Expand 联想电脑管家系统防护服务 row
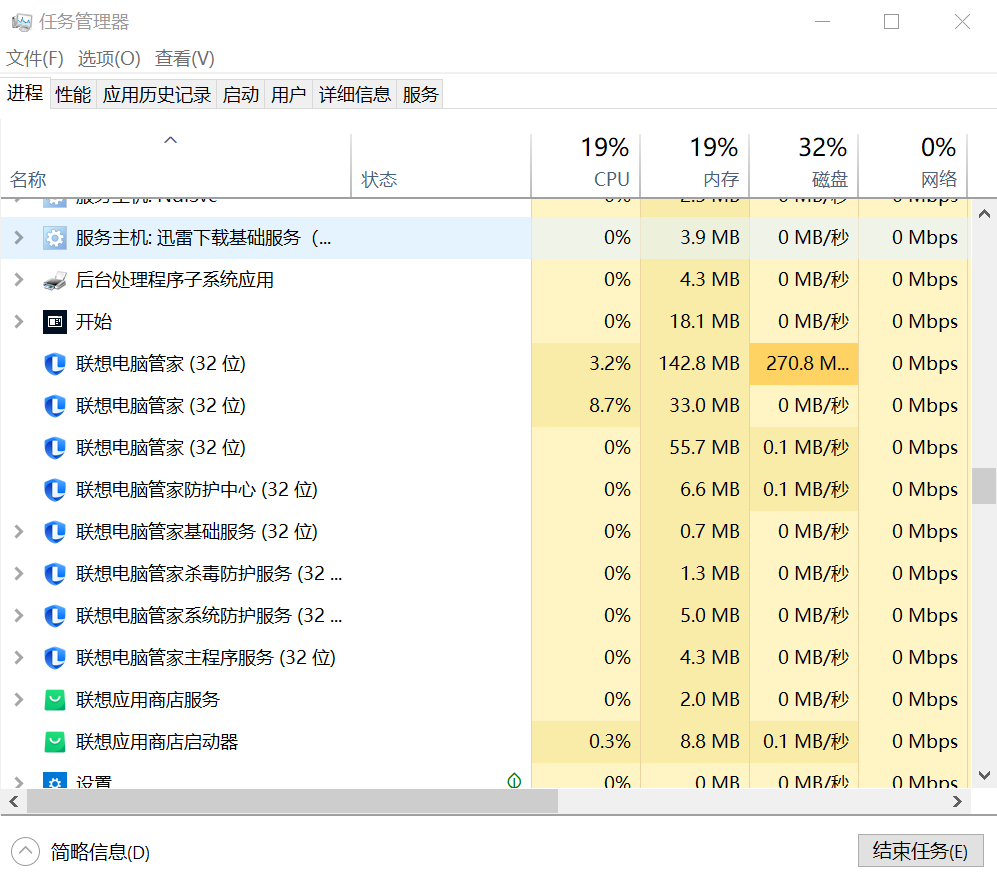This screenshot has width=997, height=886. [x=19, y=616]
